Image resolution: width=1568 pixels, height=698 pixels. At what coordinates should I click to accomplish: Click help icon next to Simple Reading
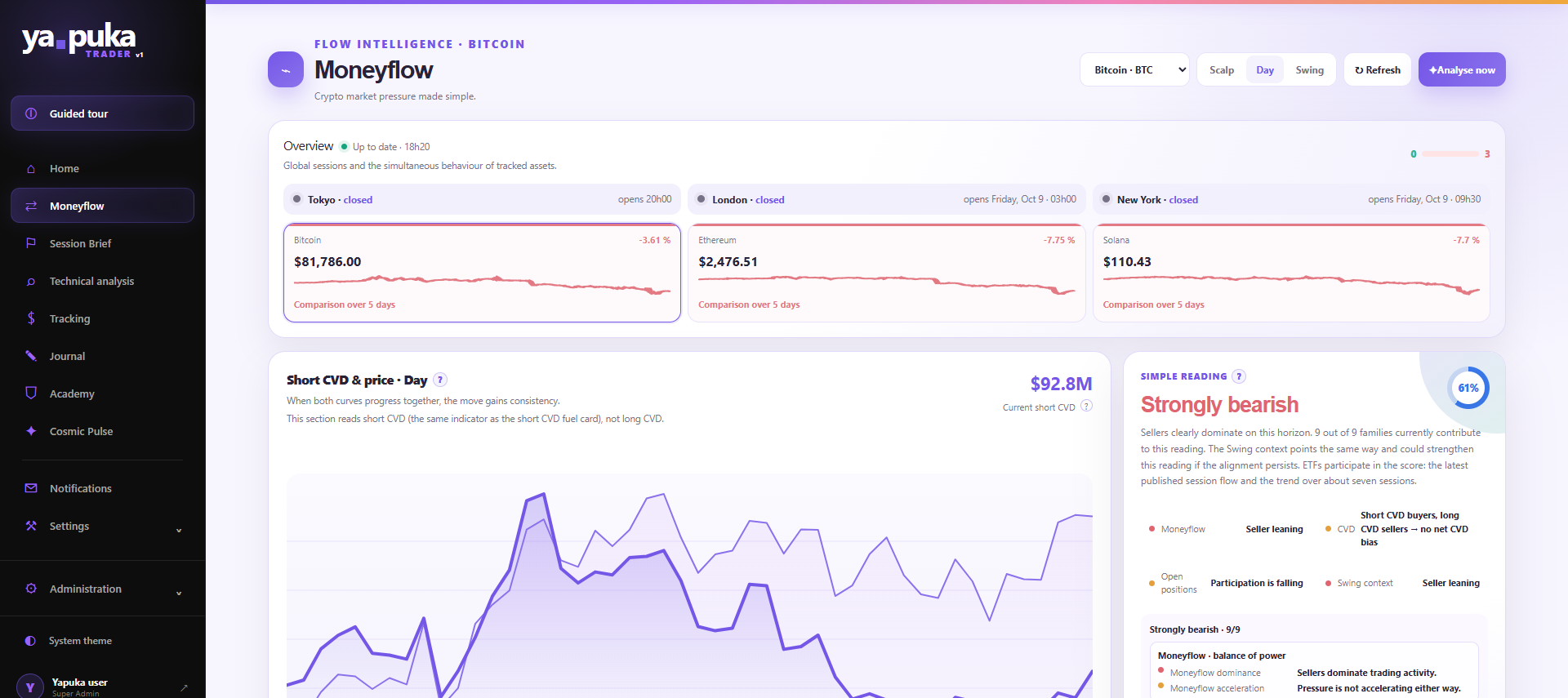coord(1239,376)
